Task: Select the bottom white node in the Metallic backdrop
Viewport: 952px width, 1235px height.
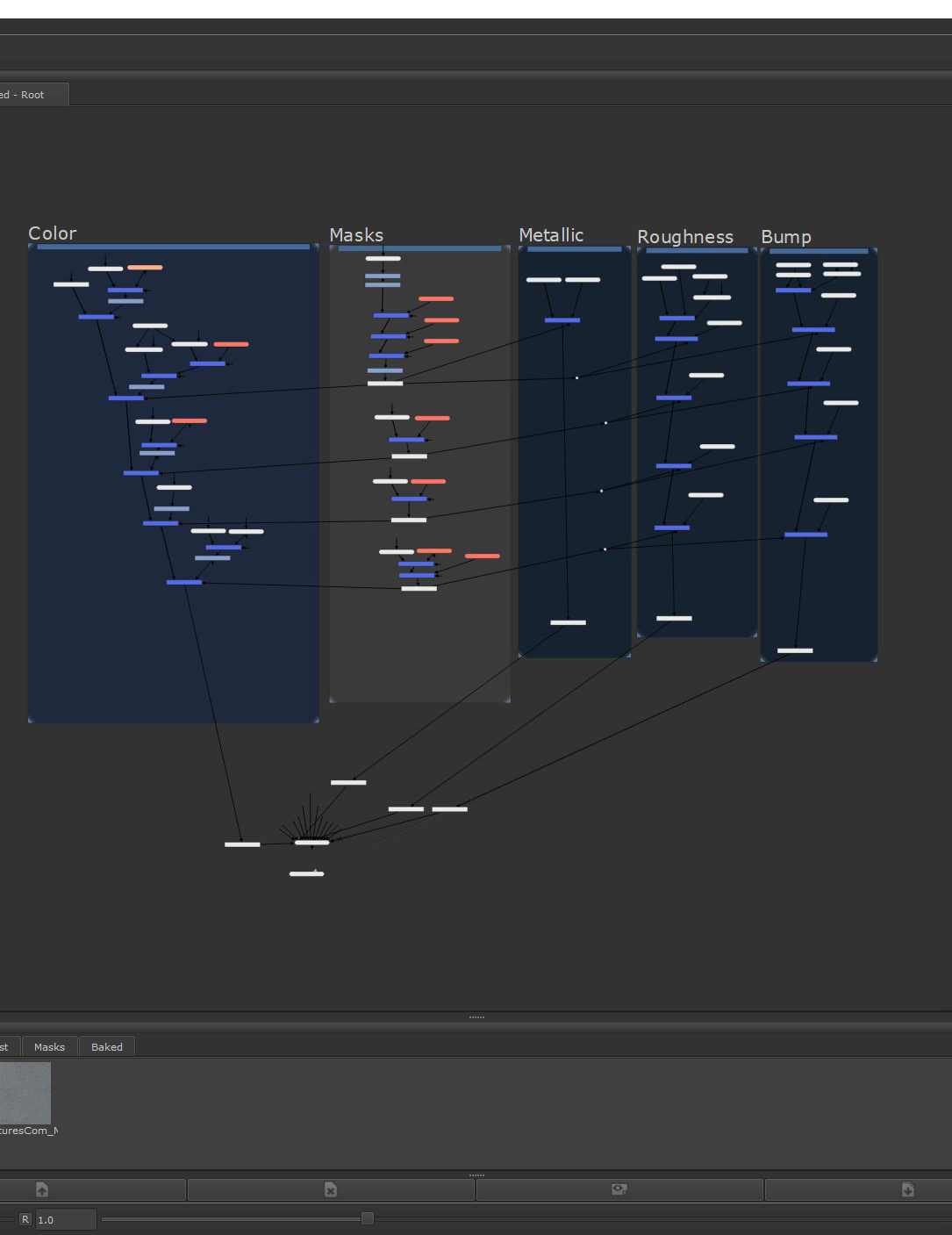Action: click(568, 622)
